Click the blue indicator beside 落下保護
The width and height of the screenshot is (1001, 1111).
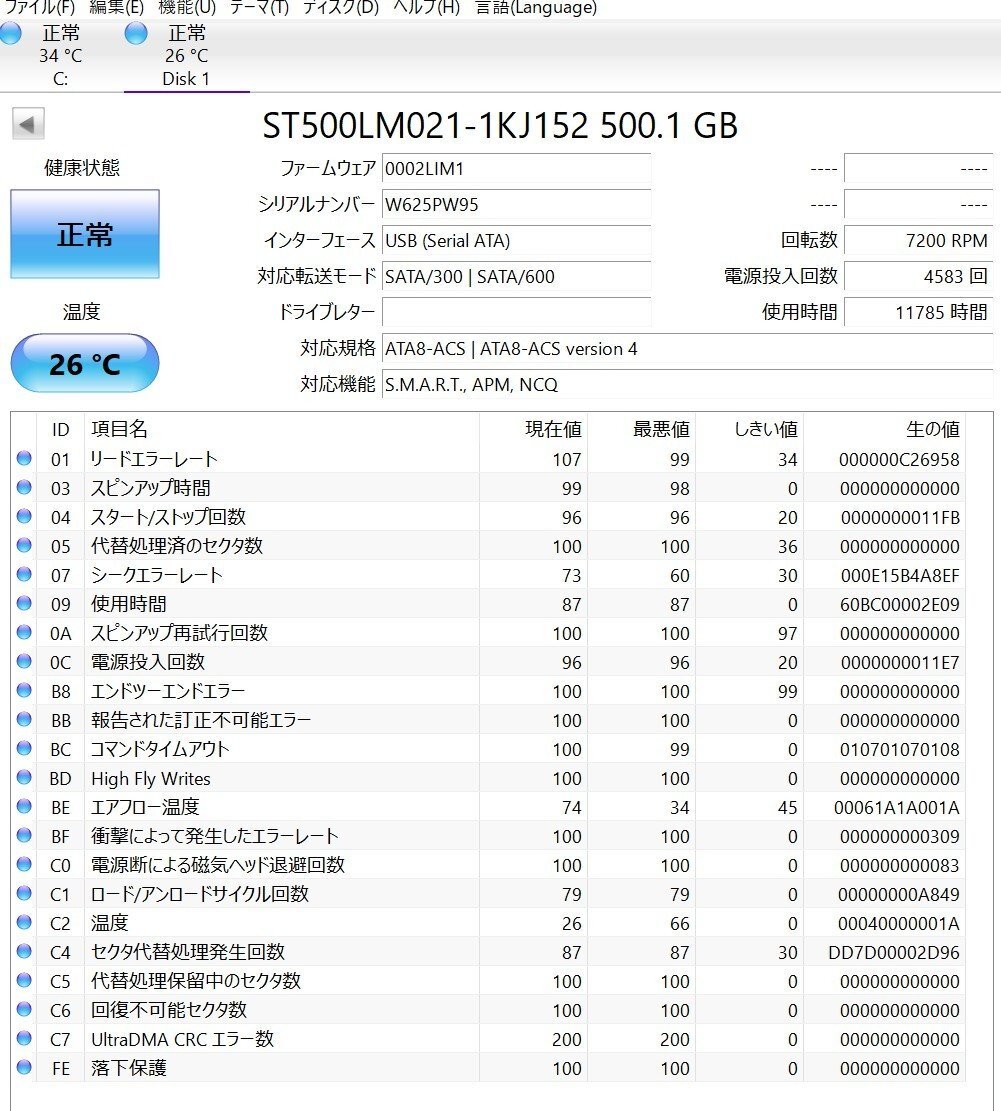(24, 1068)
